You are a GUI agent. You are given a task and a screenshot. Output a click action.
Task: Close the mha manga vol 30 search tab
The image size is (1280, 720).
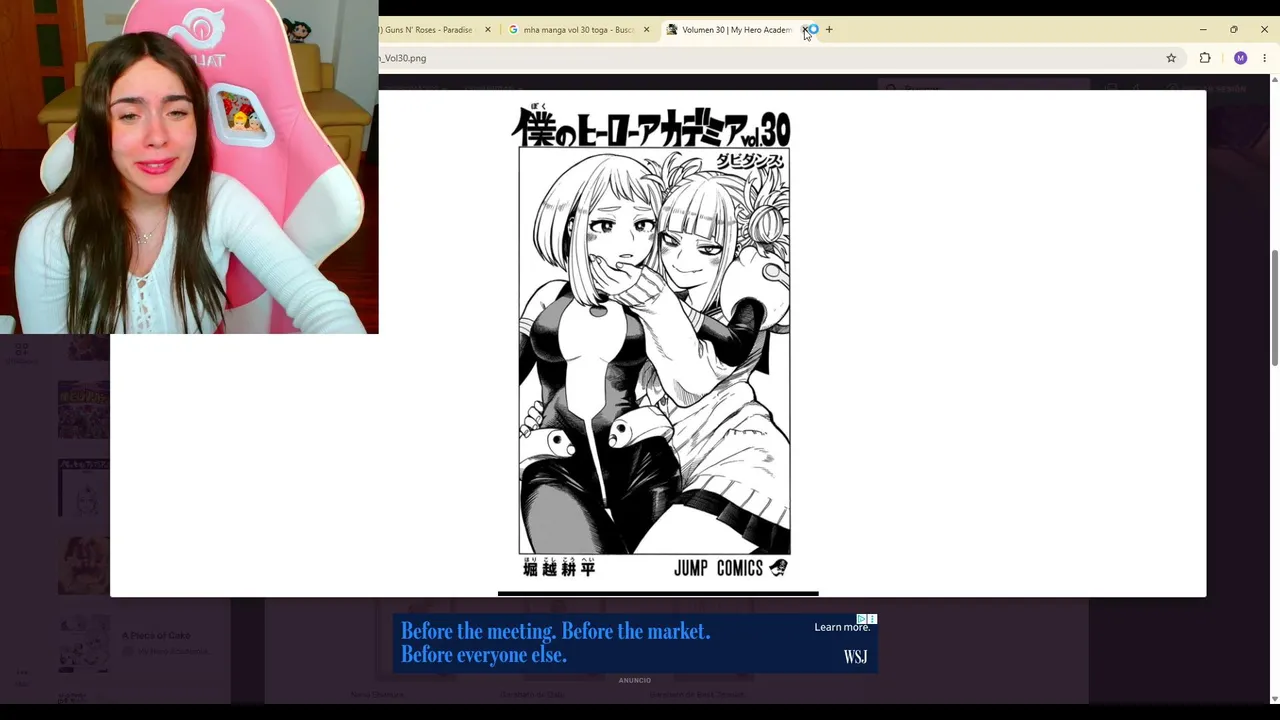click(x=646, y=30)
